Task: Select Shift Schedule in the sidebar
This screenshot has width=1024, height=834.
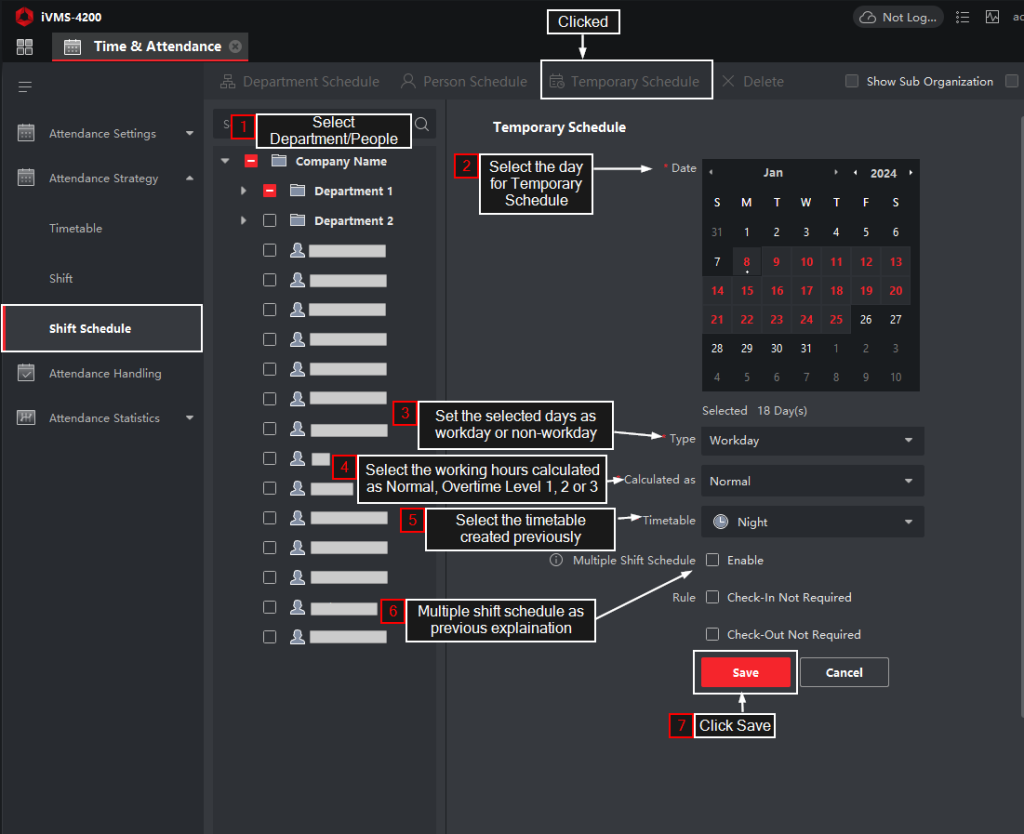Action: tap(102, 328)
